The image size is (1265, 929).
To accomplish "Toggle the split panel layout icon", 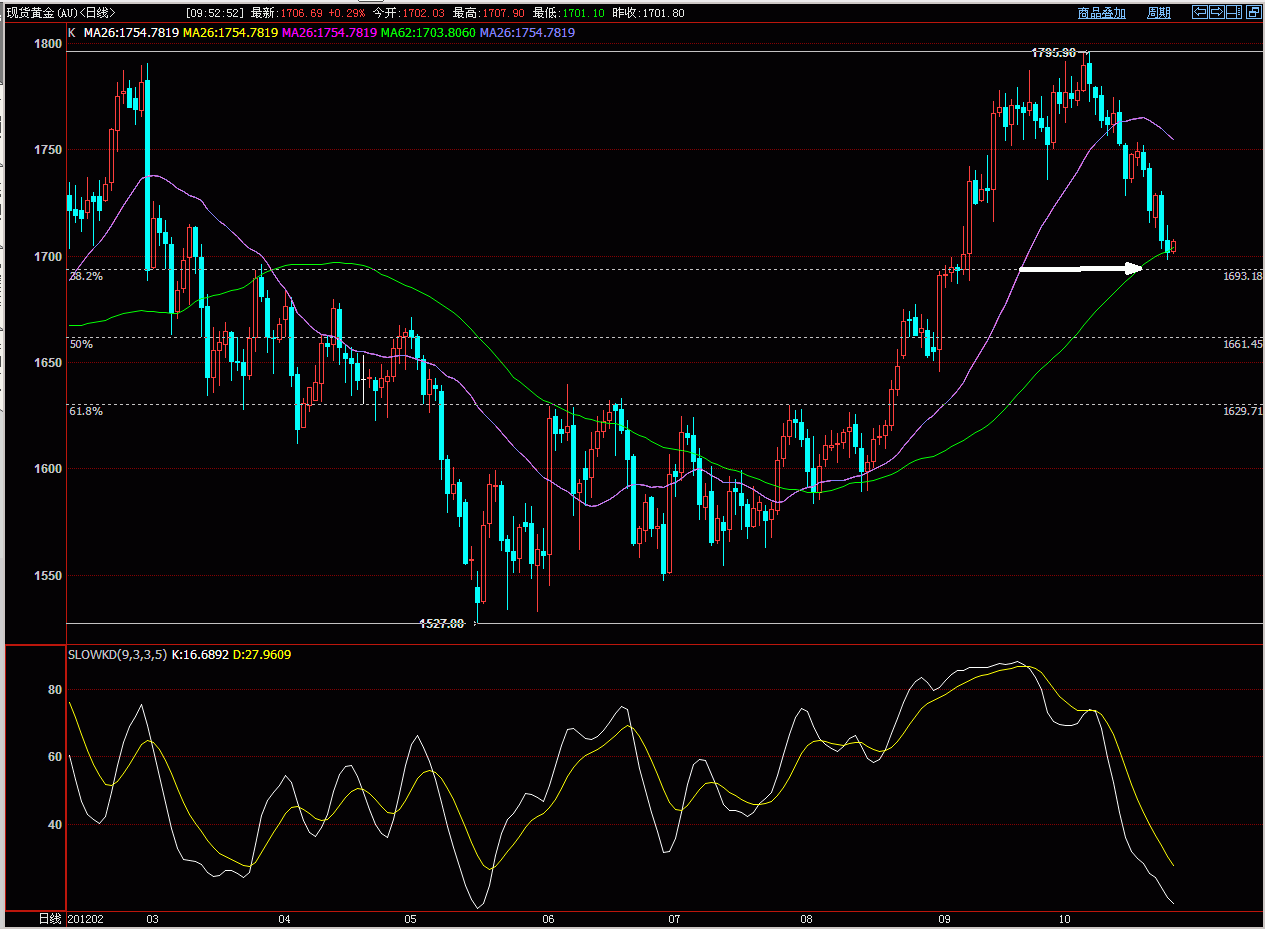I will click(x=1234, y=12).
